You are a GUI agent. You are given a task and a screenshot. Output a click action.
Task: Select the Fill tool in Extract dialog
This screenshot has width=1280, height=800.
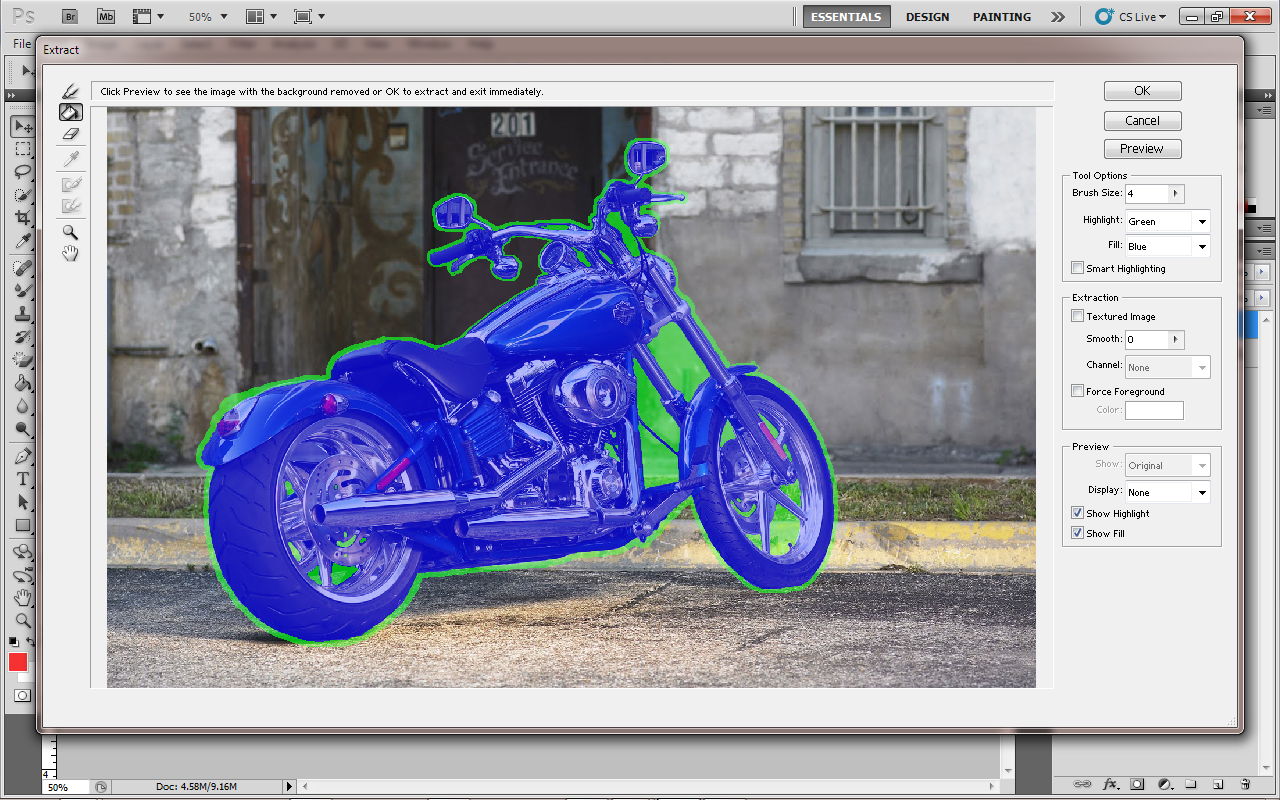click(70, 113)
